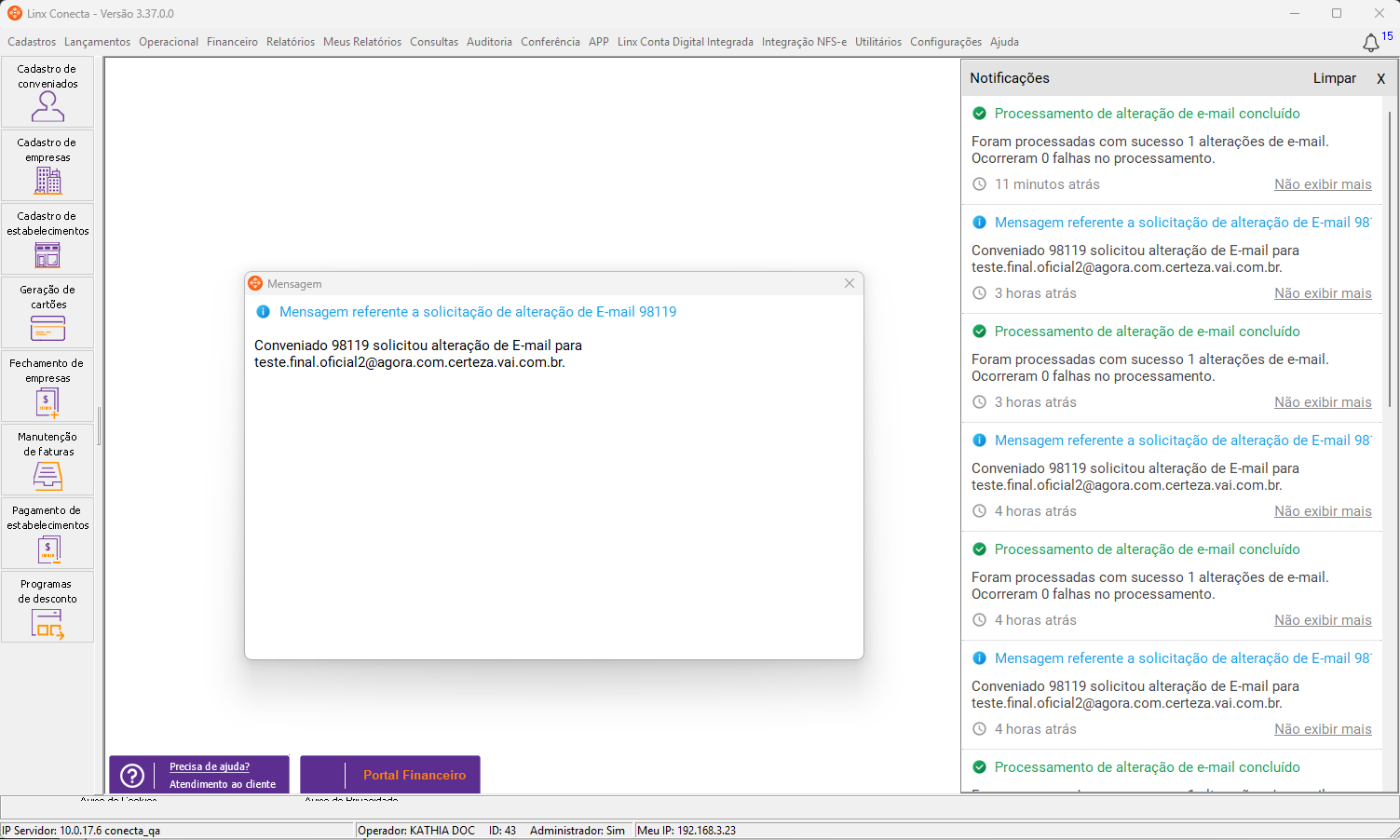
Task: Open the Financeiro menu
Action: 232,42
